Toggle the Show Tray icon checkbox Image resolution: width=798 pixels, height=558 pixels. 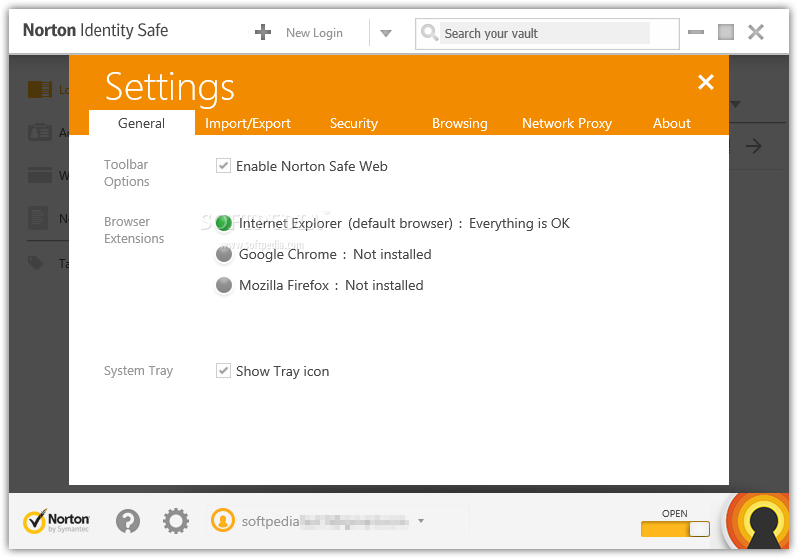tap(223, 370)
